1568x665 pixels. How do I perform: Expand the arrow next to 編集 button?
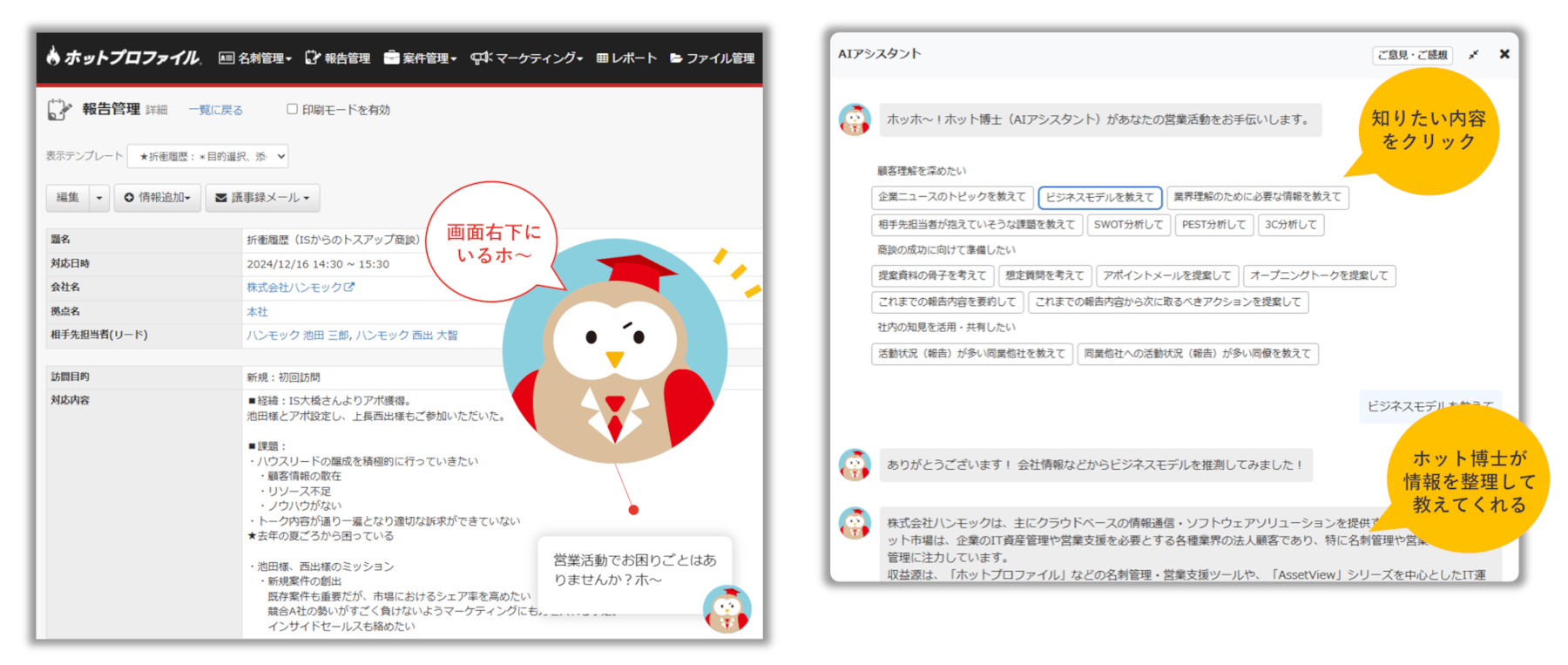[99, 198]
